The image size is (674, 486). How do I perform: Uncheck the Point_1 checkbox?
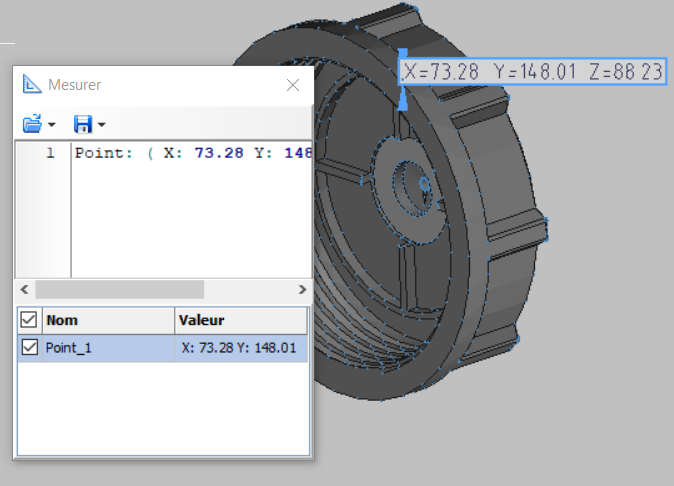(28, 347)
